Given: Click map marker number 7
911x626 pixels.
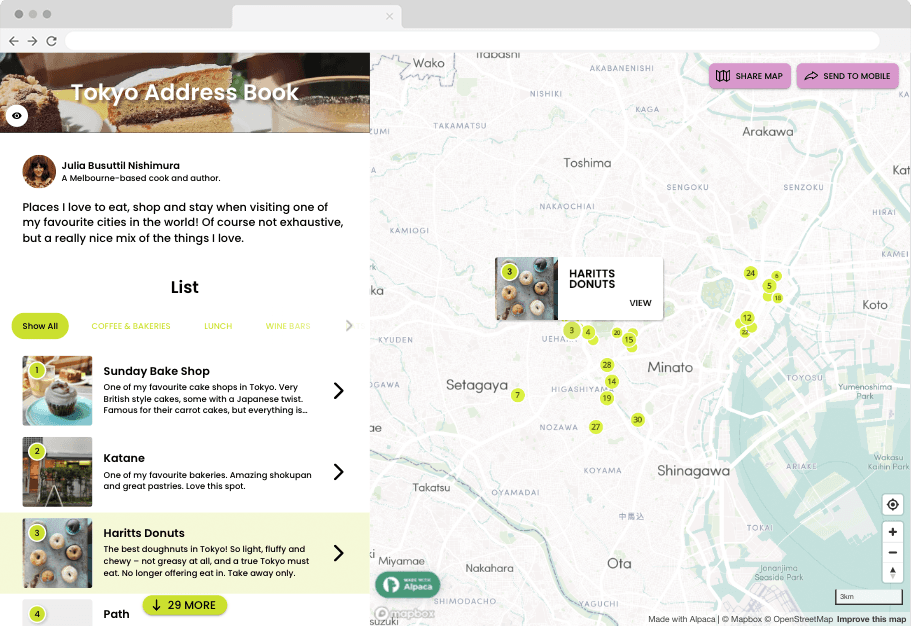Looking at the screenshot, I should (518, 395).
